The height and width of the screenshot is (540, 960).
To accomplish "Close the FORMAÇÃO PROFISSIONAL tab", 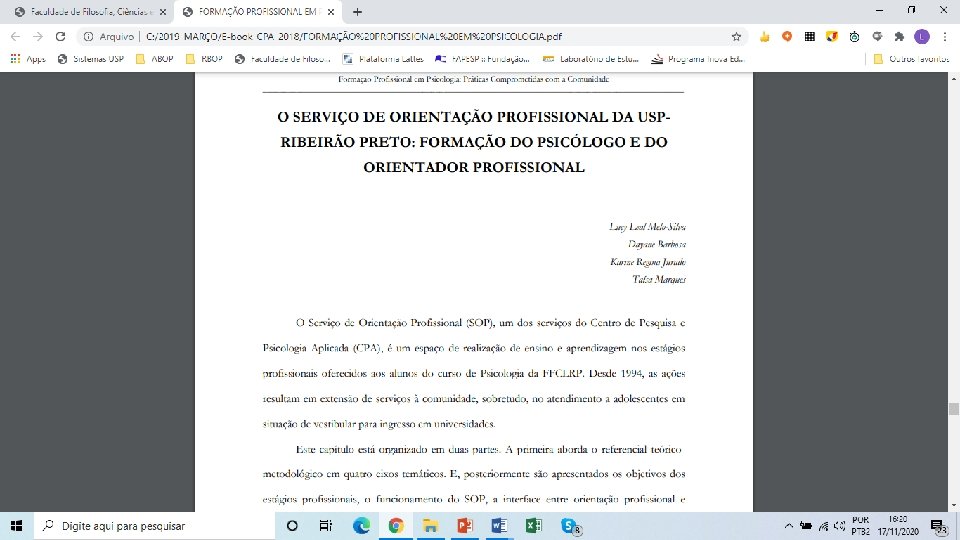I will point(331,12).
